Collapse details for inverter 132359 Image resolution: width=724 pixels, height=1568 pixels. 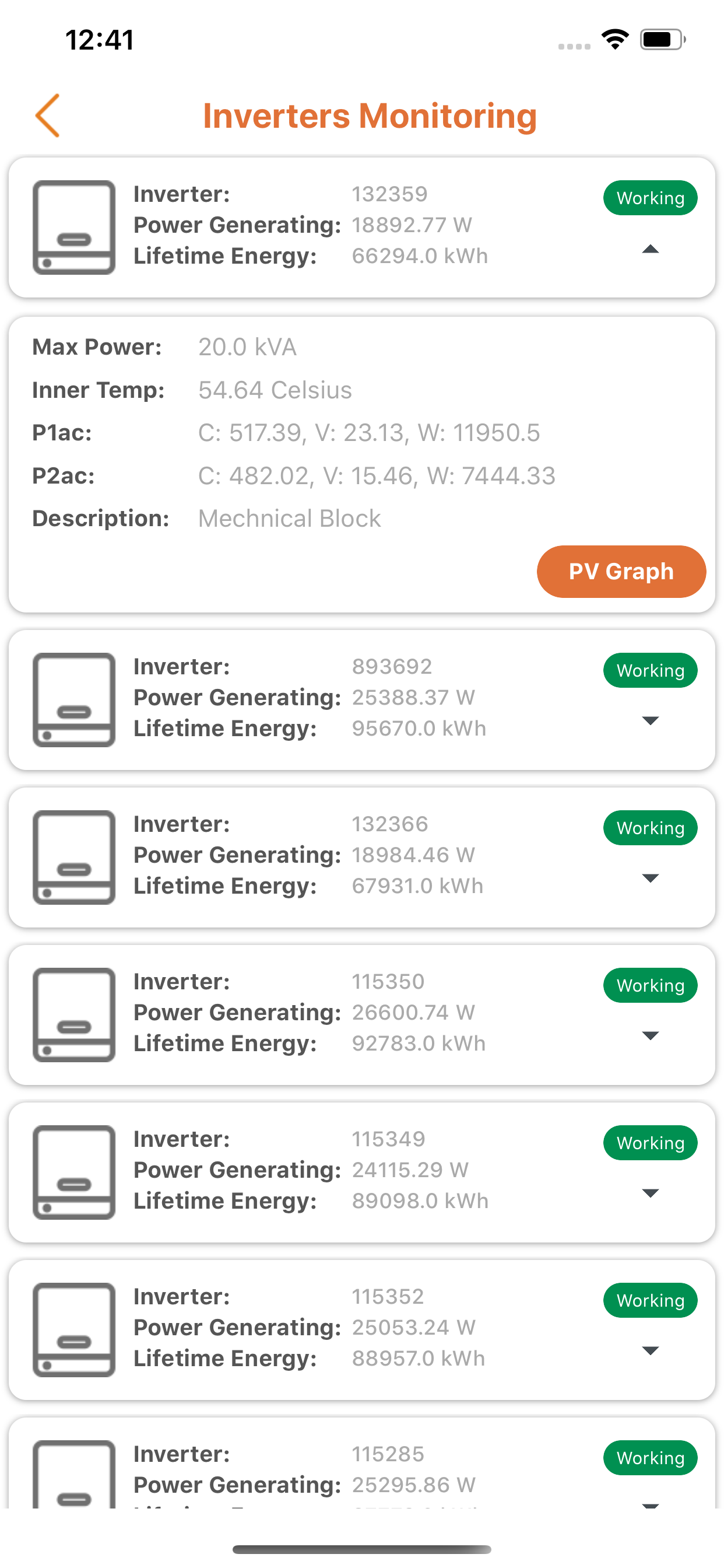coord(651,249)
